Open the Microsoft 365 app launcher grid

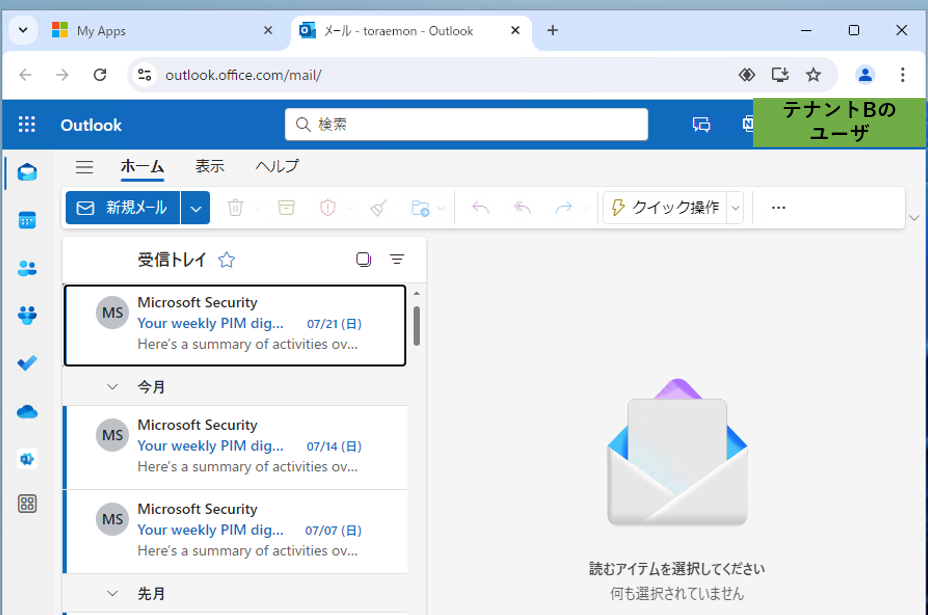click(x=27, y=124)
